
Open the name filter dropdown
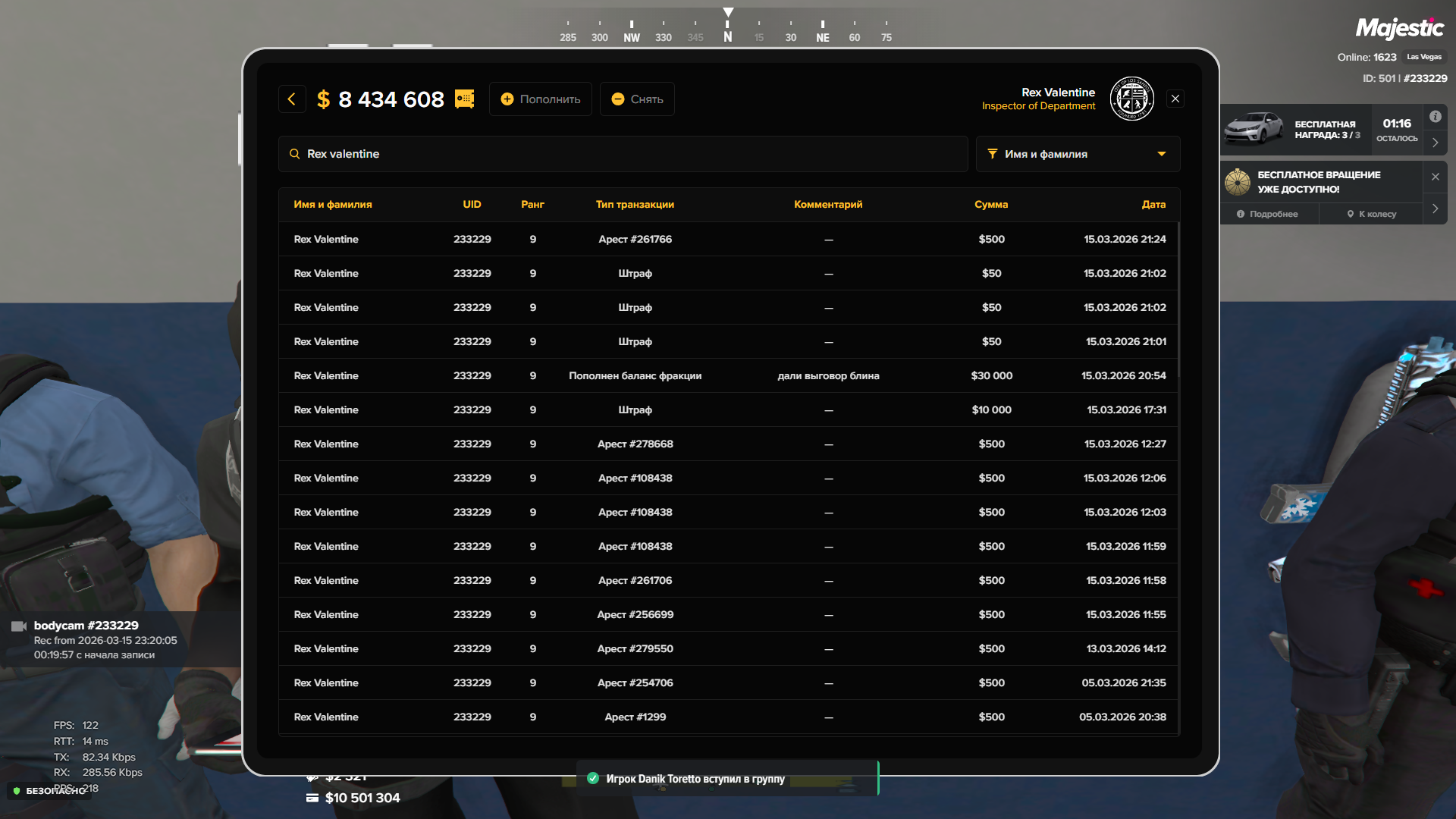(1077, 154)
